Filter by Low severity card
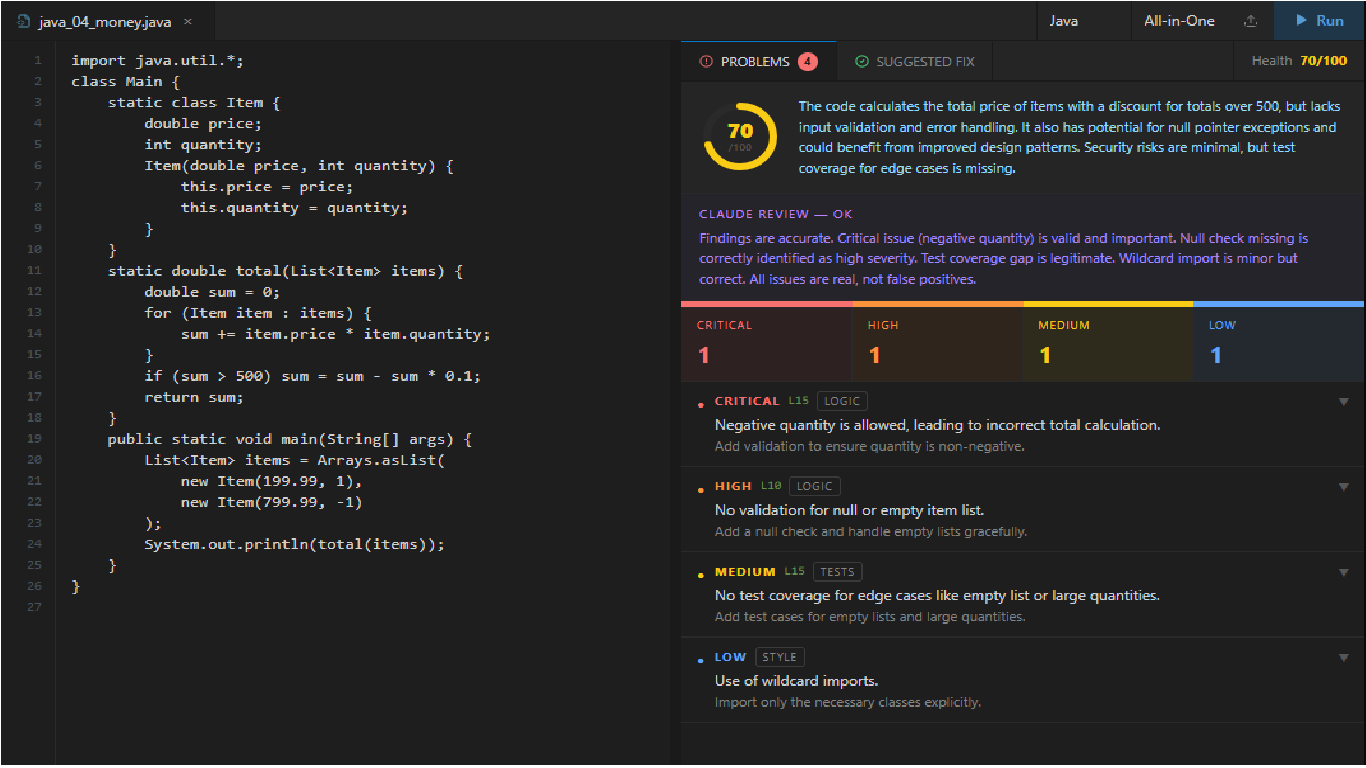This screenshot has height=768, width=1366. (x=1278, y=343)
